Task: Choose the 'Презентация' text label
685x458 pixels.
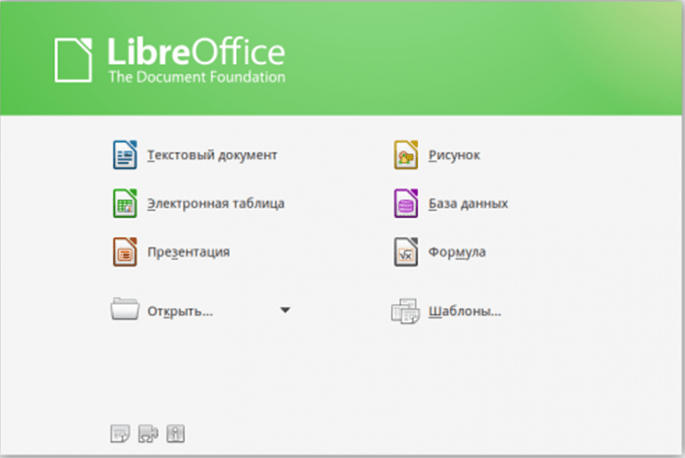Action: 188,252
